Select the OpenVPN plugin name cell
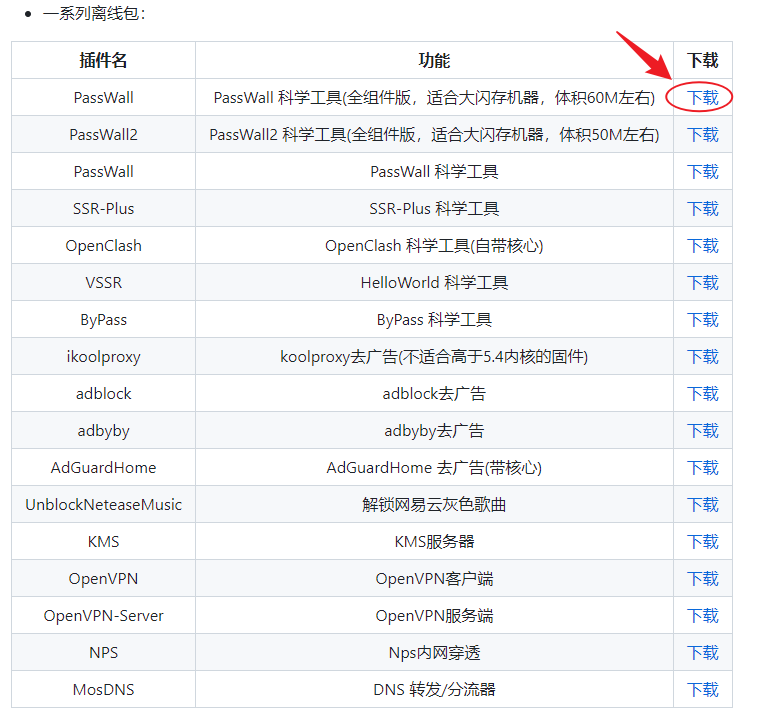The height and width of the screenshot is (722, 757). (x=103, y=579)
